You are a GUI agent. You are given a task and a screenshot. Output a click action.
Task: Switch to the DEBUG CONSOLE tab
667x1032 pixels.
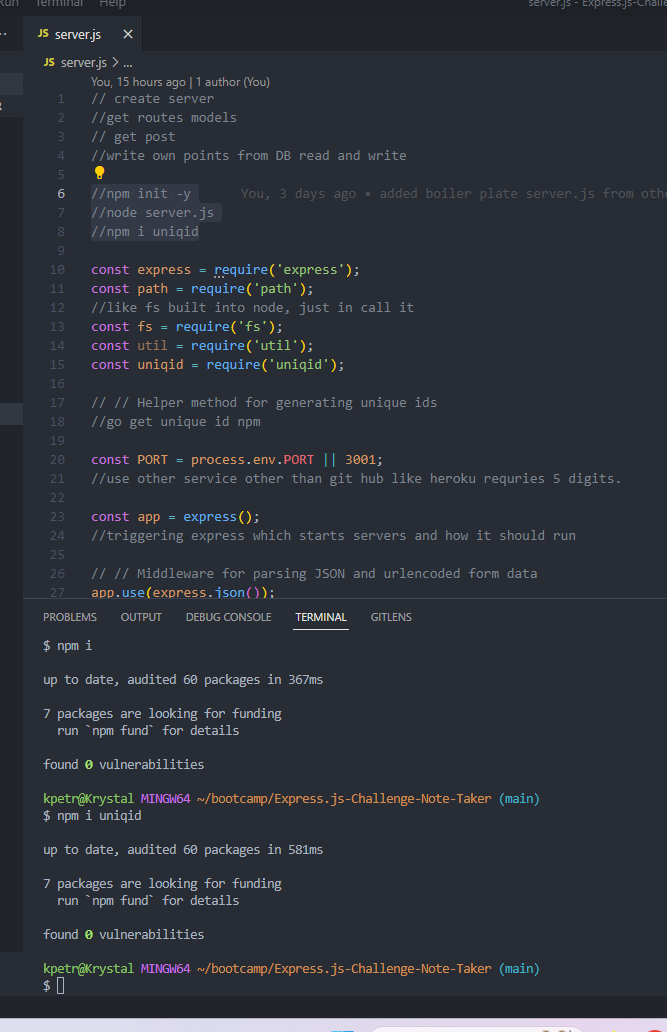point(228,617)
